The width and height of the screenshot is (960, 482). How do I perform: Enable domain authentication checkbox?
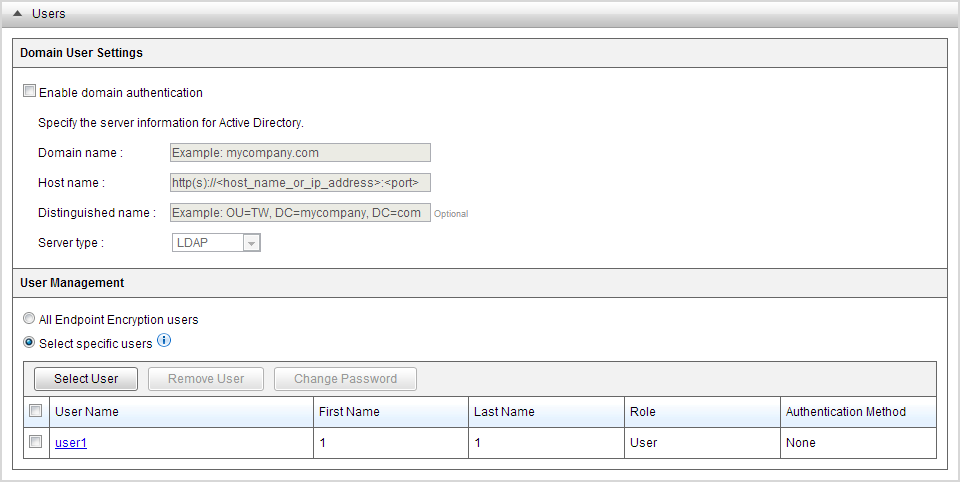(x=29, y=92)
